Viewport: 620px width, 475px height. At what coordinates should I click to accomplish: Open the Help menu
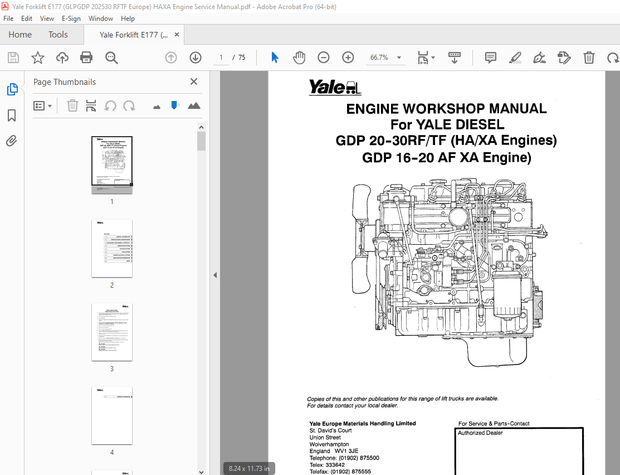127,19
